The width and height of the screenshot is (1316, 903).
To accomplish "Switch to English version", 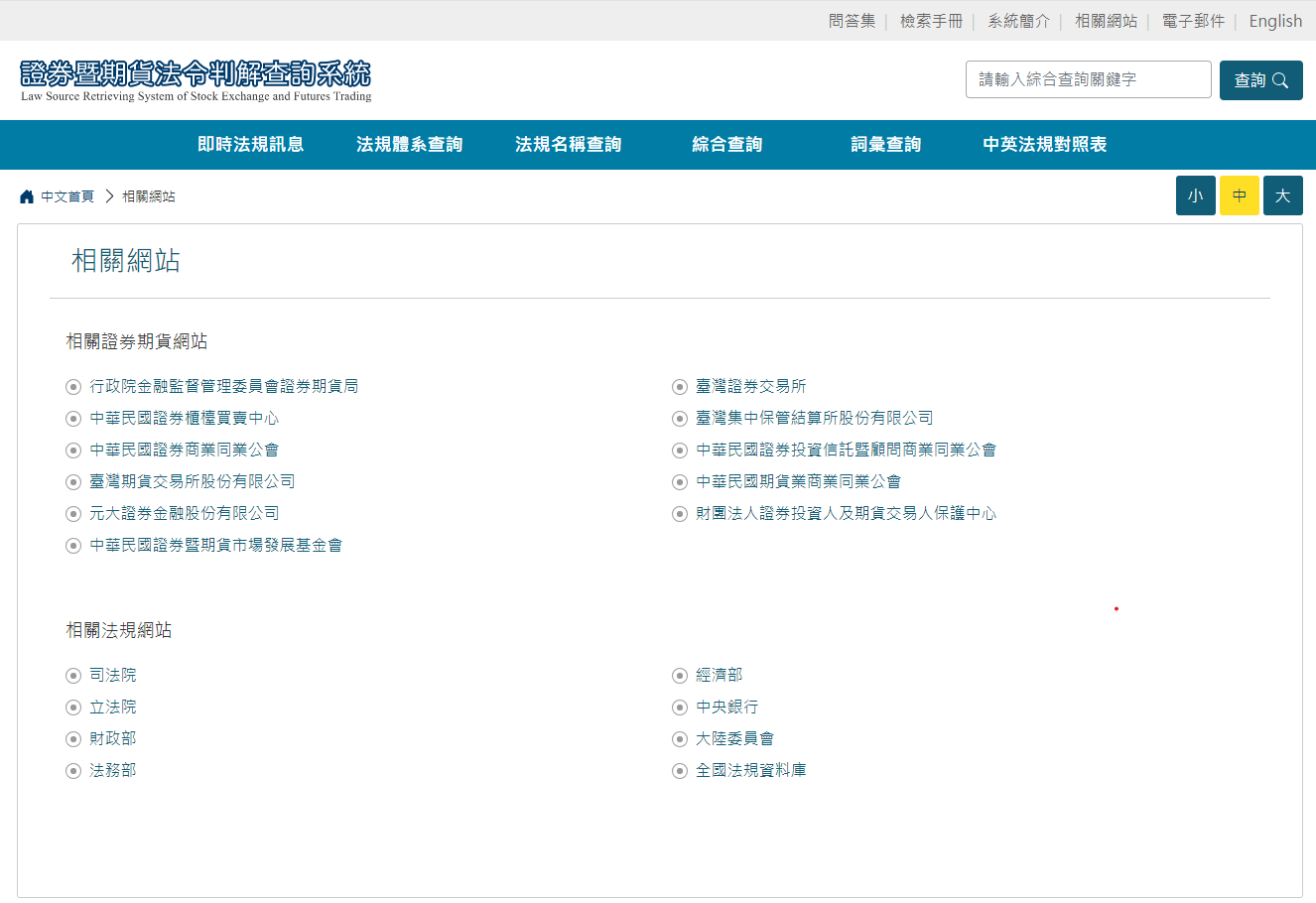I will click(x=1275, y=21).
